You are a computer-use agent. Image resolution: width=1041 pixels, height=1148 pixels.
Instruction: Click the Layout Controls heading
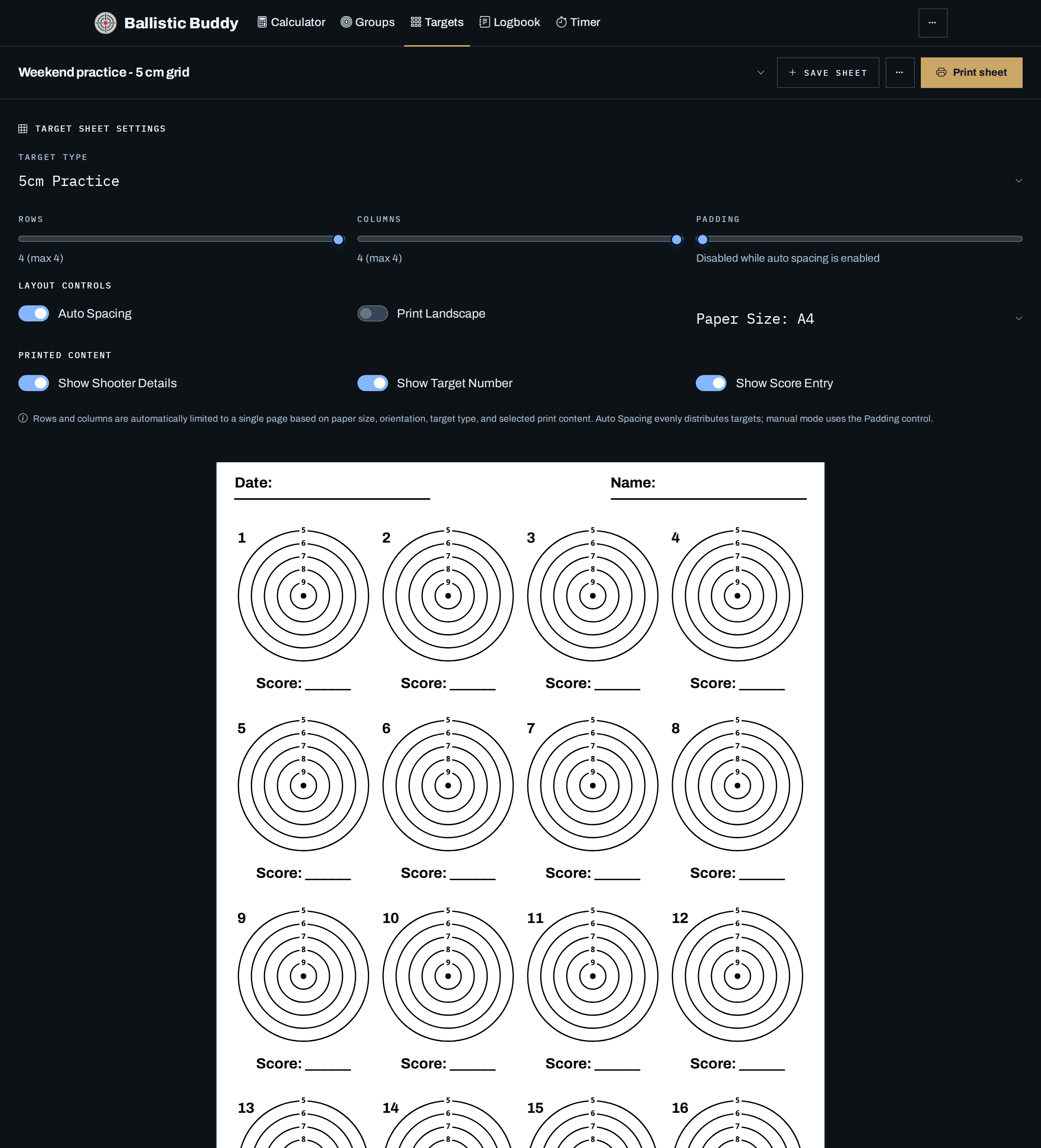point(65,286)
